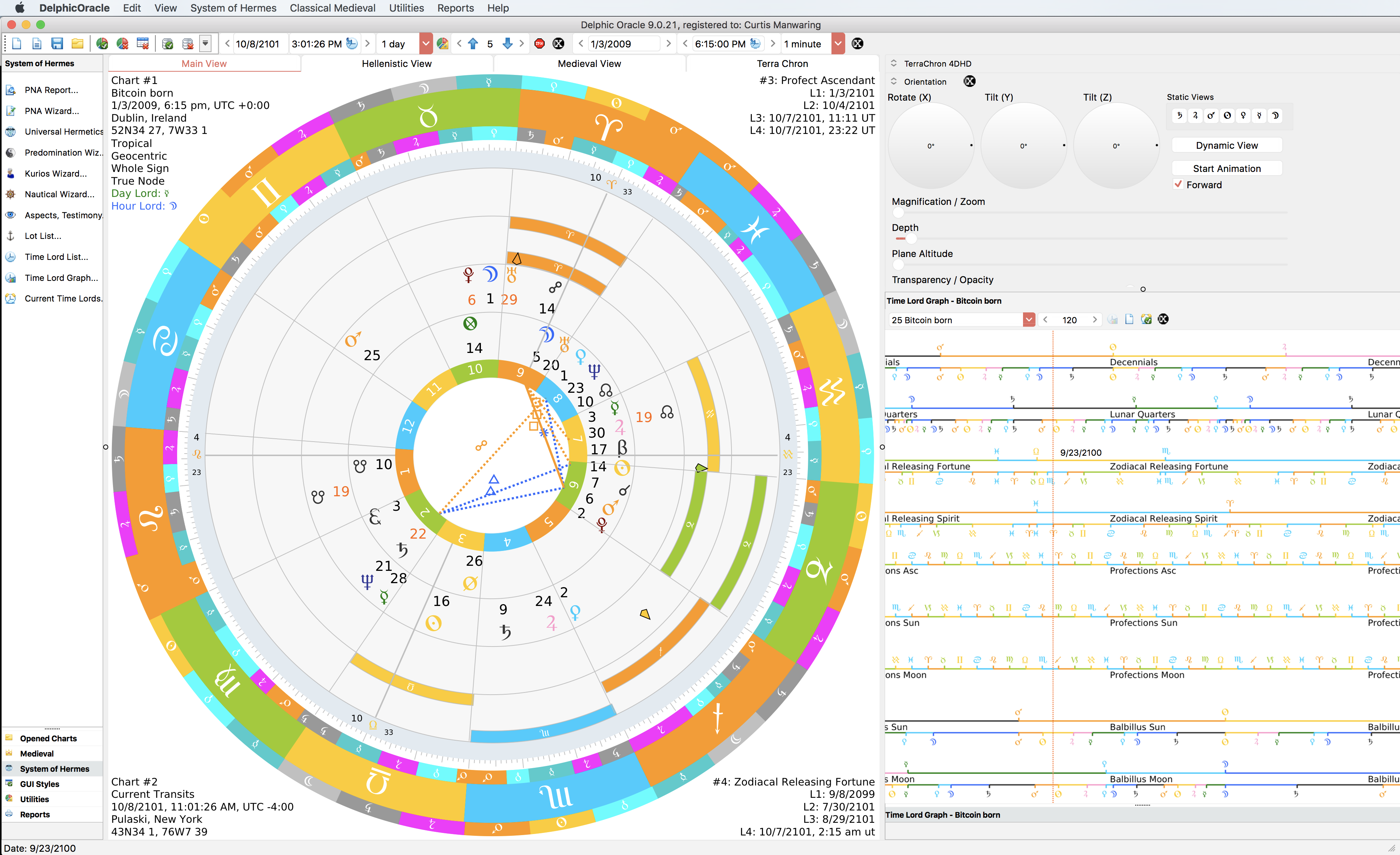Open Time Lord Graph... in sidebar
This screenshot has height=855, width=1400.
pyautogui.click(x=61, y=278)
